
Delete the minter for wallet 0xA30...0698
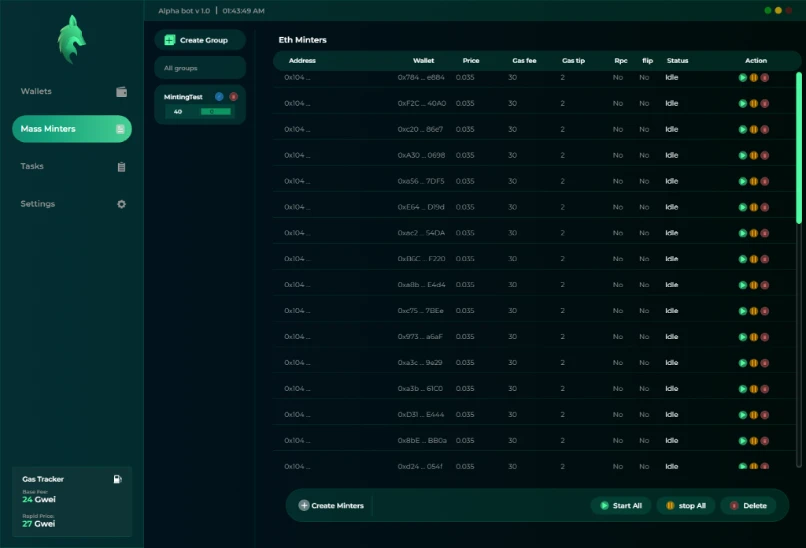coord(765,155)
